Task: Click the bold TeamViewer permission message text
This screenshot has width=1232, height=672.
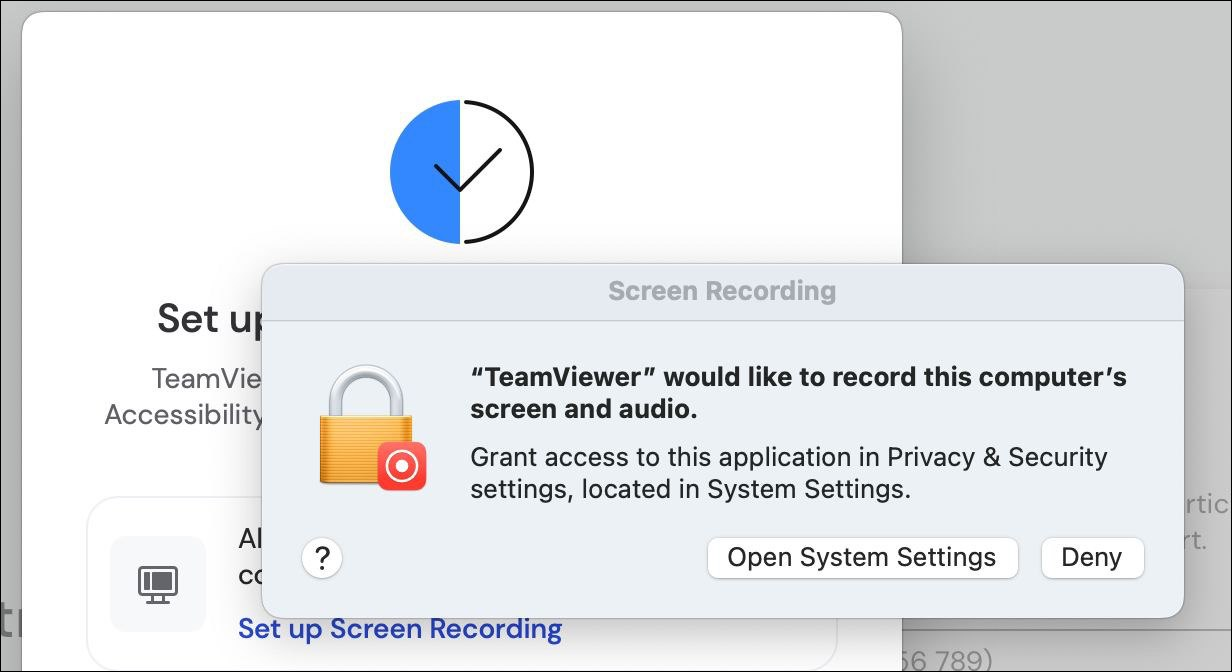Action: pos(798,393)
